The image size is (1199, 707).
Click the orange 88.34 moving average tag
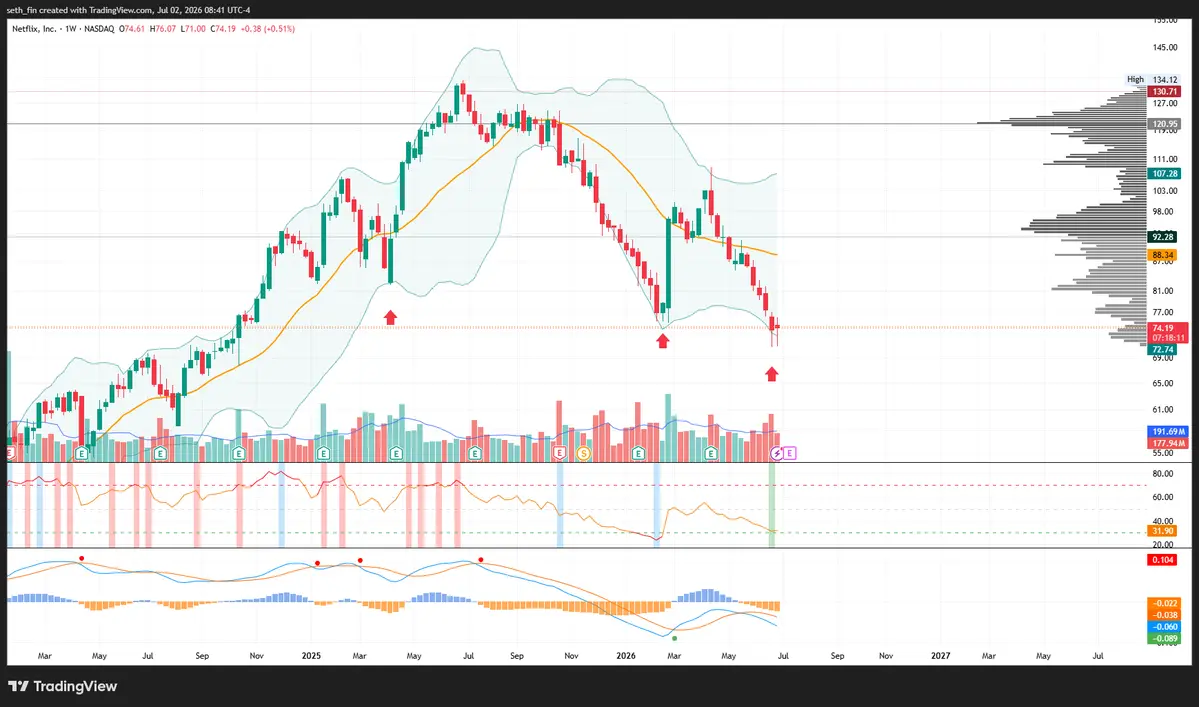click(x=1162, y=255)
